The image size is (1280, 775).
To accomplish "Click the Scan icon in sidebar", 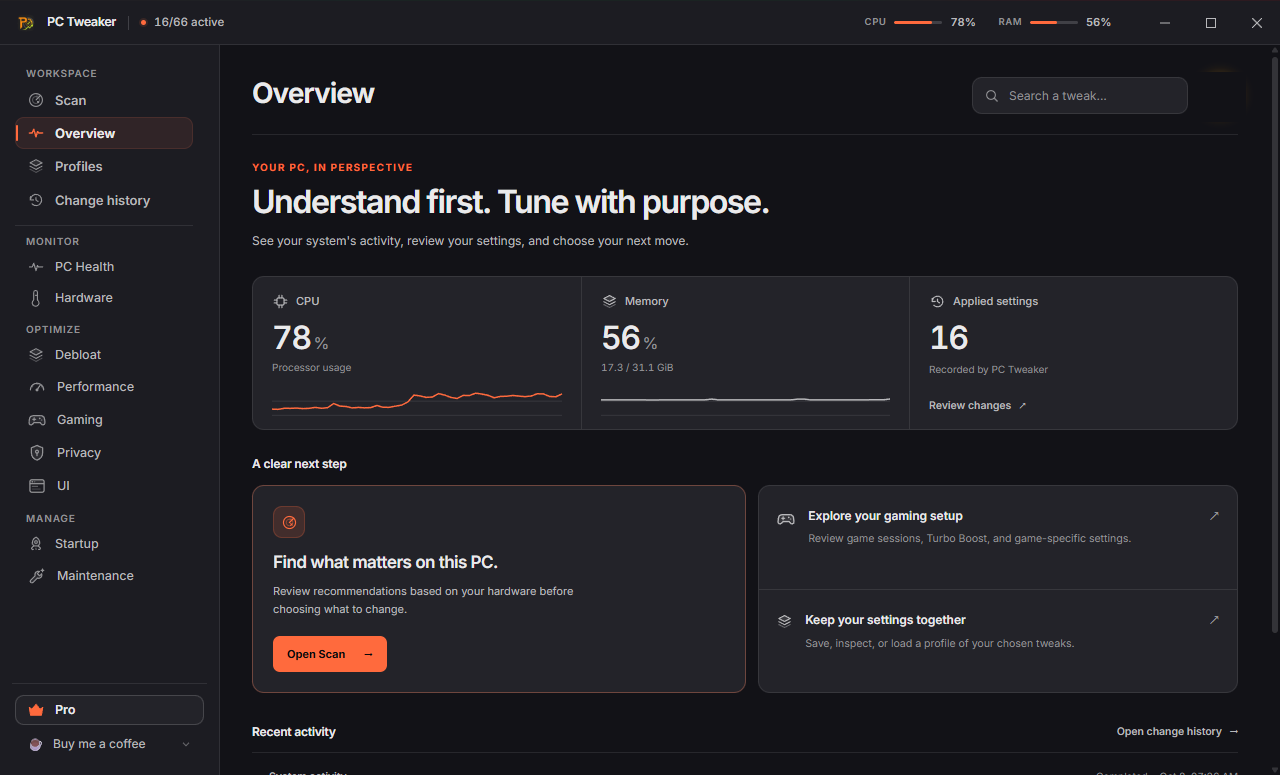I will [x=36, y=100].
